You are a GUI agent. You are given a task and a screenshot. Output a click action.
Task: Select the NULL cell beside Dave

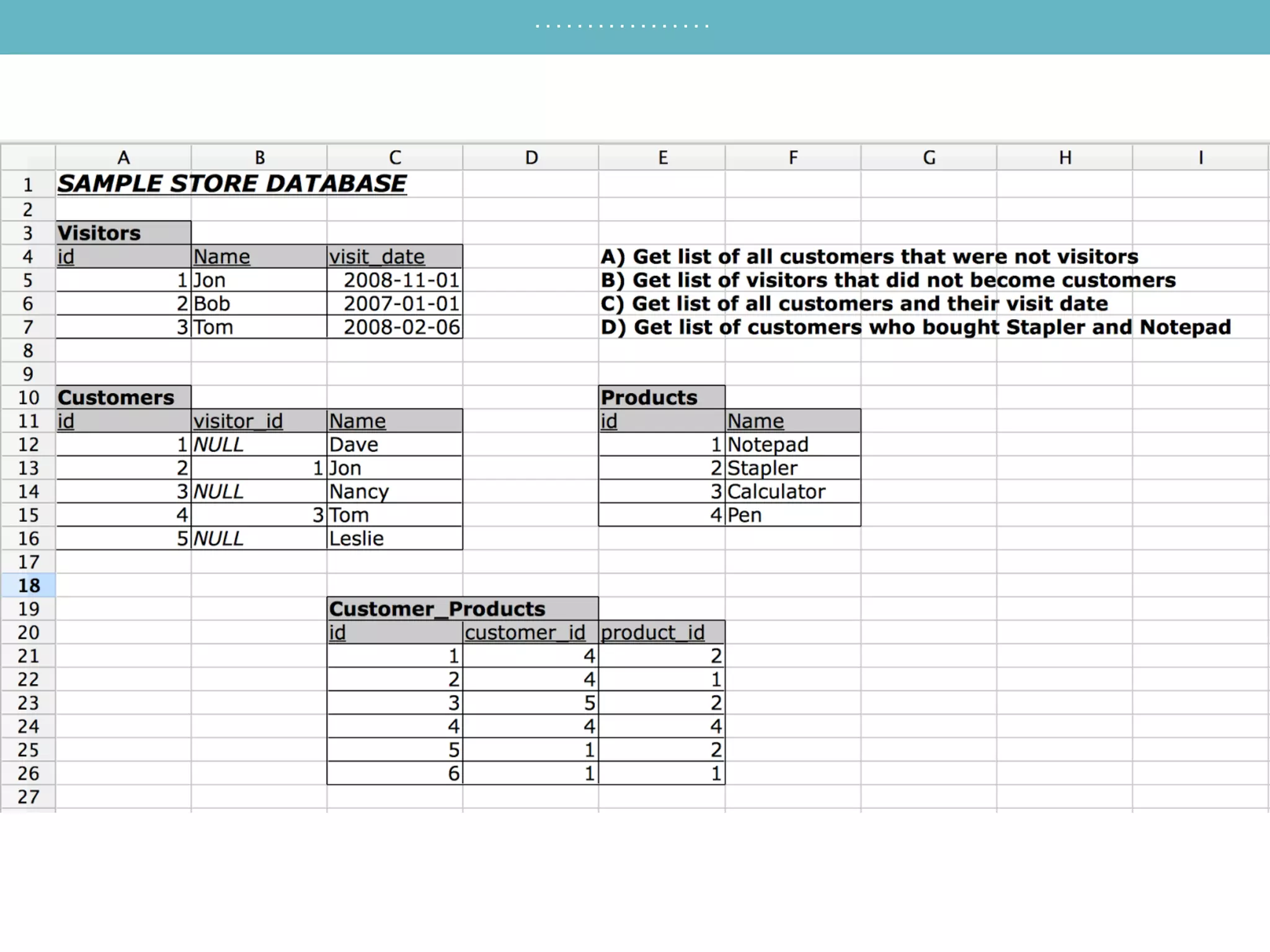pos(259,444)
